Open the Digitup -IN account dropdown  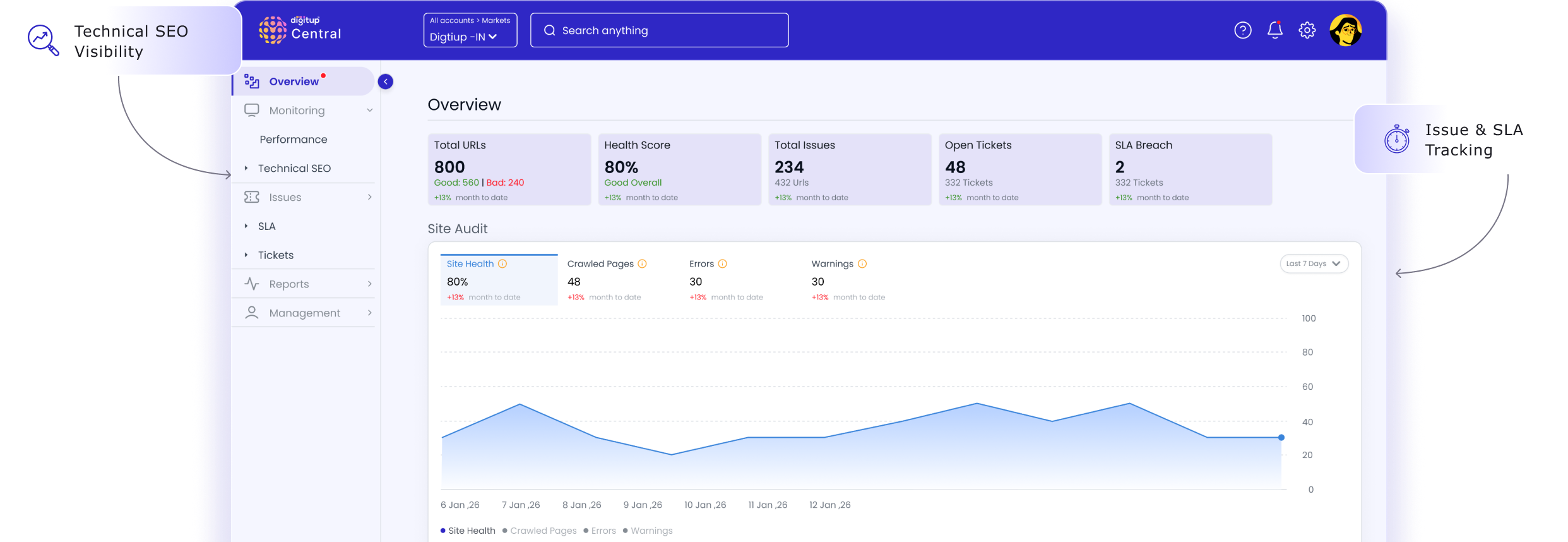point(470,30)
